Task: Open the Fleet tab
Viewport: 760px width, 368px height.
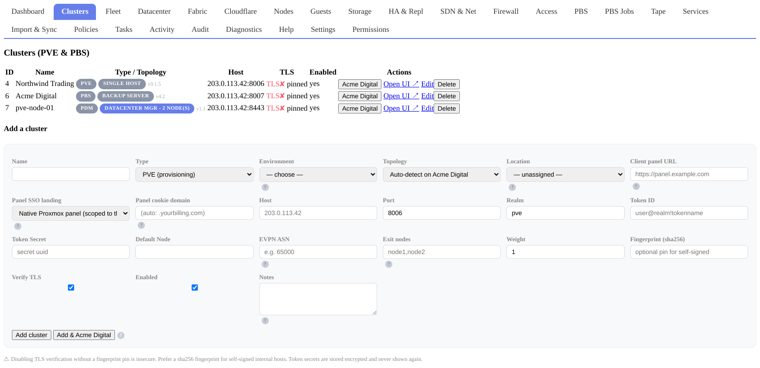Action: coord(113,12)
